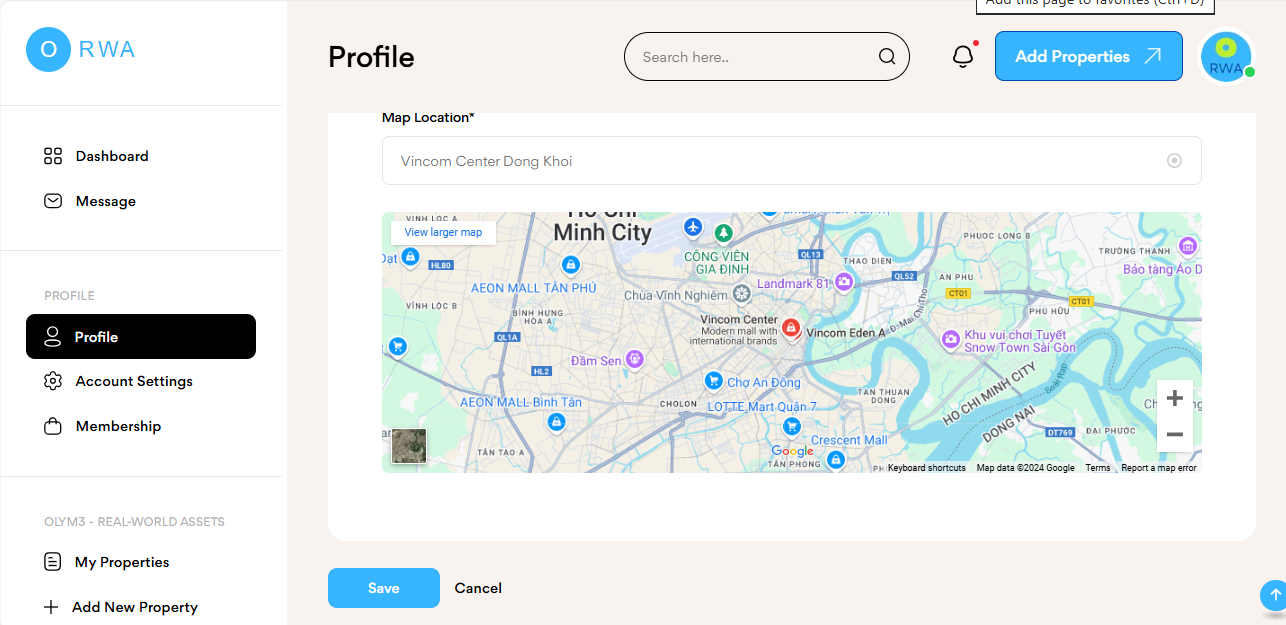This screenshot has width=1286, height=625.
Task: Click the Công Viên Gia Định park marker
Action: [x=723, y=232]
